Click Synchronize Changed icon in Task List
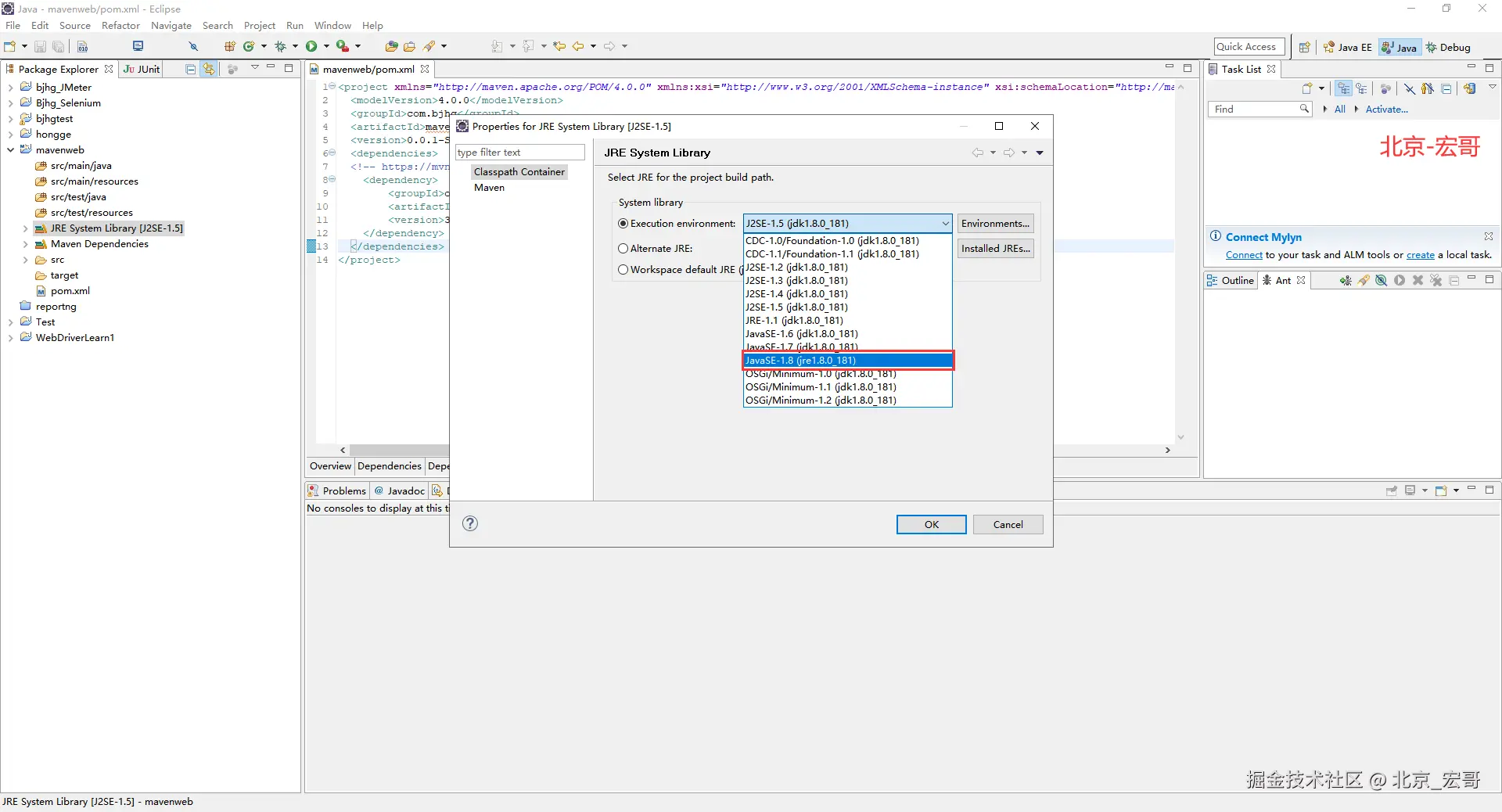The image size is (1502, 812). (x=1470, y=88)
